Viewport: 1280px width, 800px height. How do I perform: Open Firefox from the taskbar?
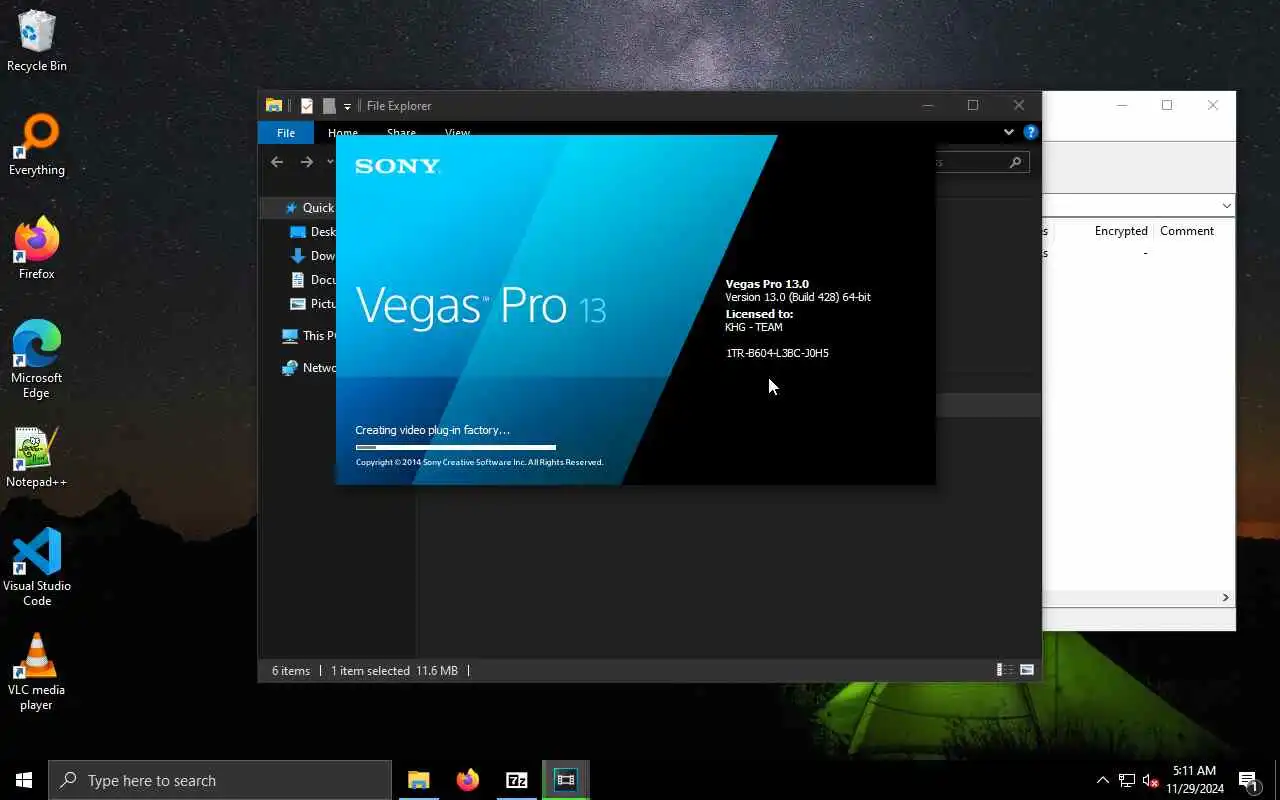[x=468, y=780]
